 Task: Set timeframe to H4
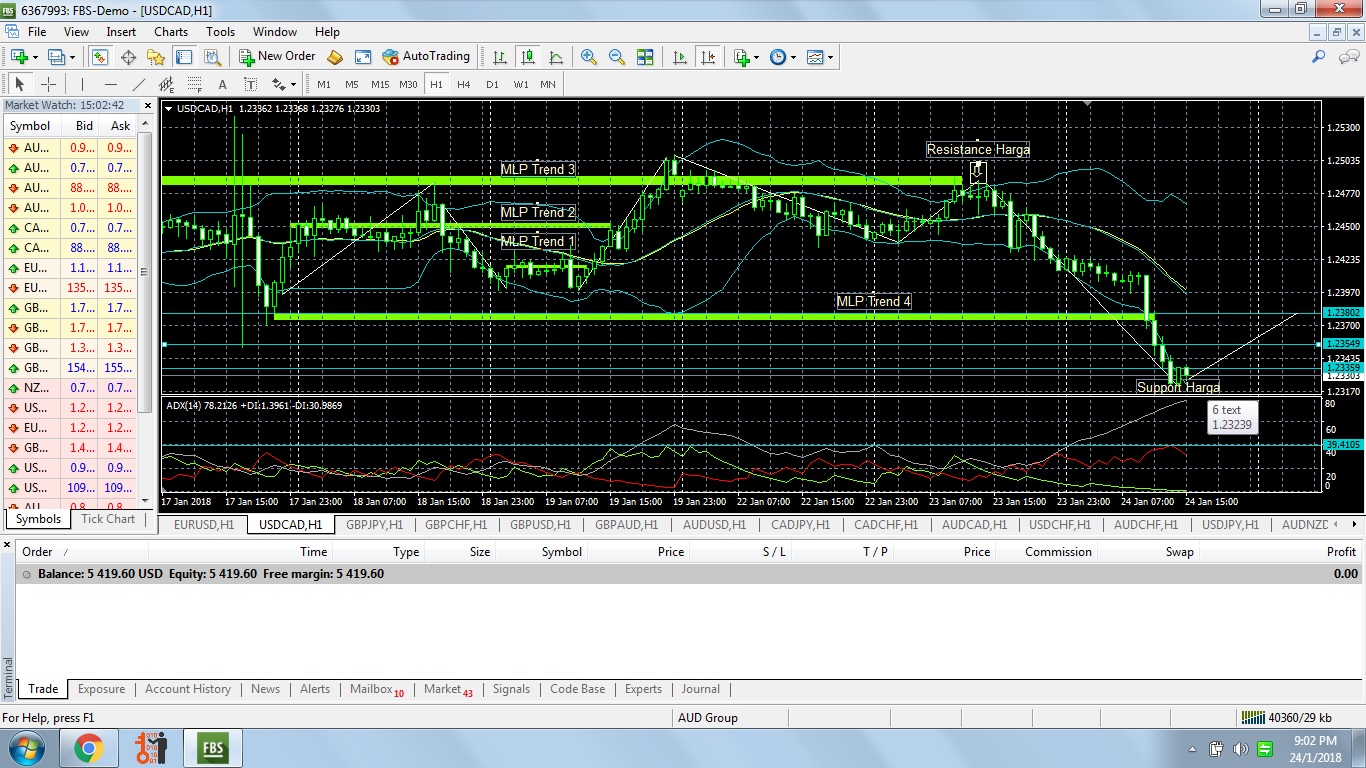point(463,85)
